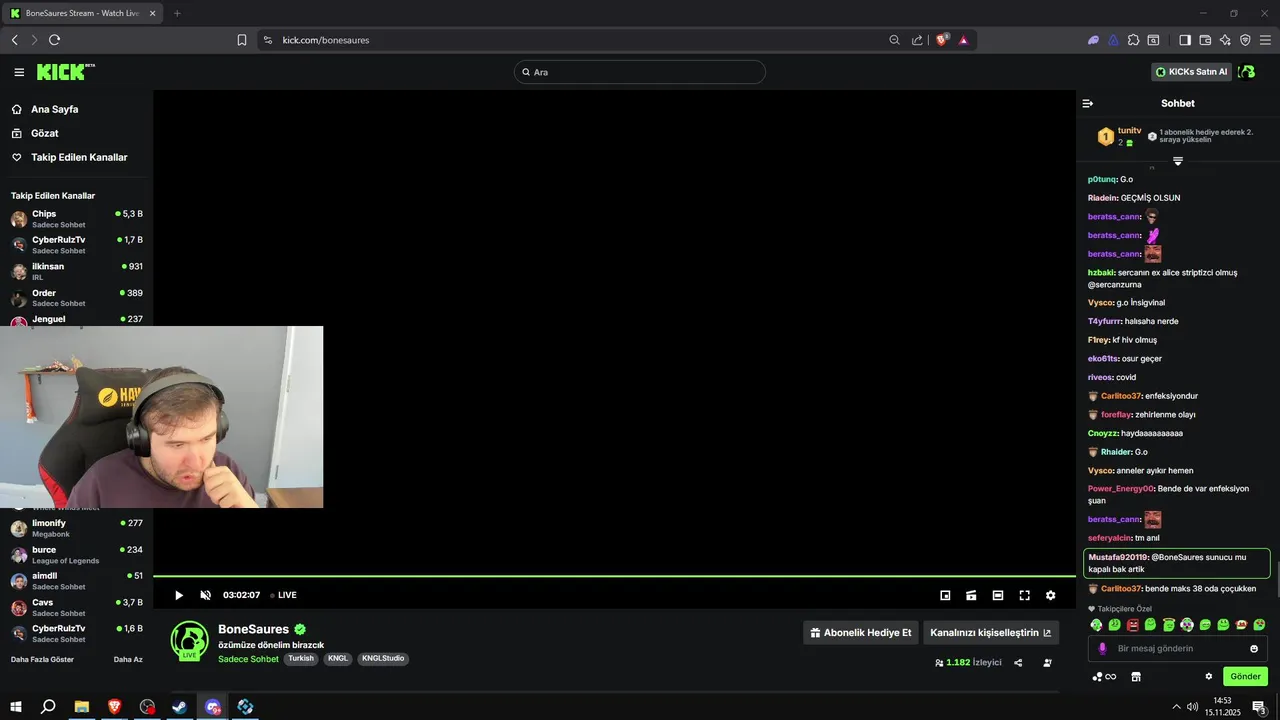Open the Kick shop icon below chat
Viewport: 1280px width, 720px height.
pos(1135,676)
